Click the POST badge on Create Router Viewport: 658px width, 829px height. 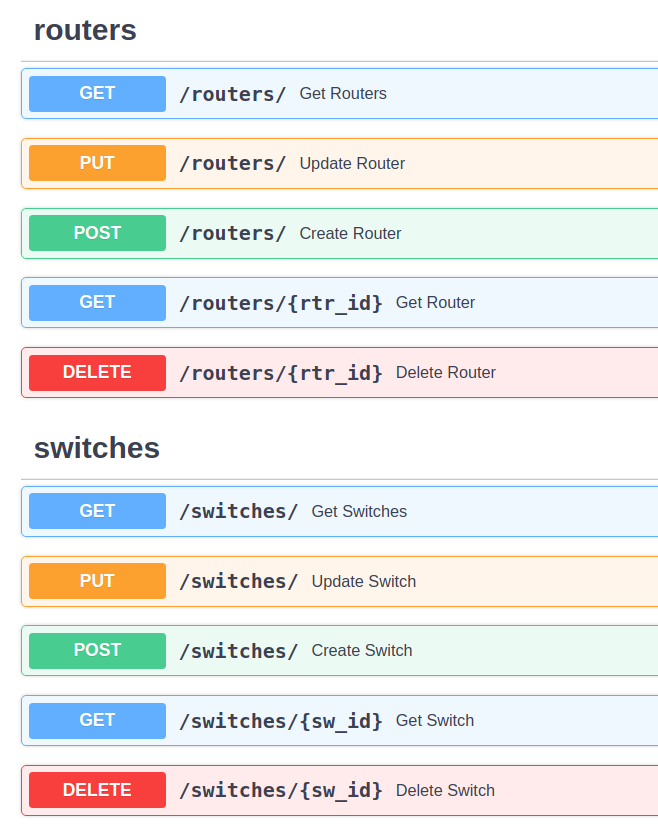pos(96,233)
